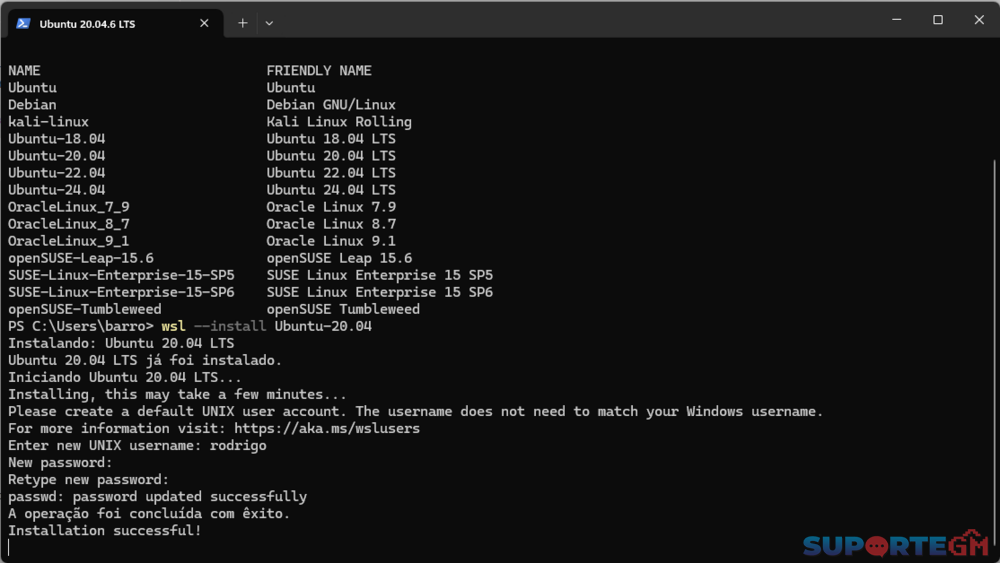Click the FRIENDLY NAME column header
This screenshot has width=1000, height=563.
pyautogui.click(x=318, y=71)
